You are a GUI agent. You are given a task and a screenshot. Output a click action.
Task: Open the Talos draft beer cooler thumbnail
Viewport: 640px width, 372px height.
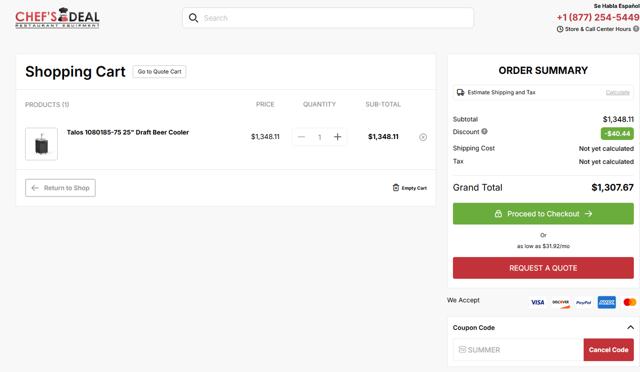coord(41,144)
